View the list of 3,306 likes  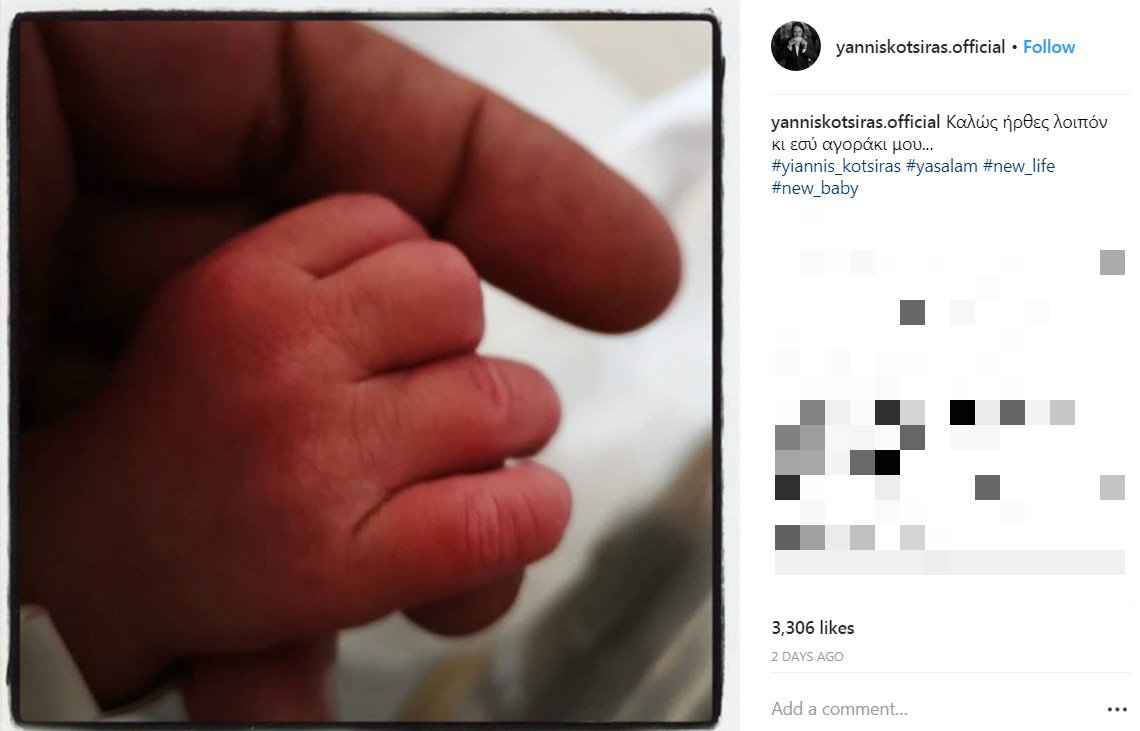[813, 628]
